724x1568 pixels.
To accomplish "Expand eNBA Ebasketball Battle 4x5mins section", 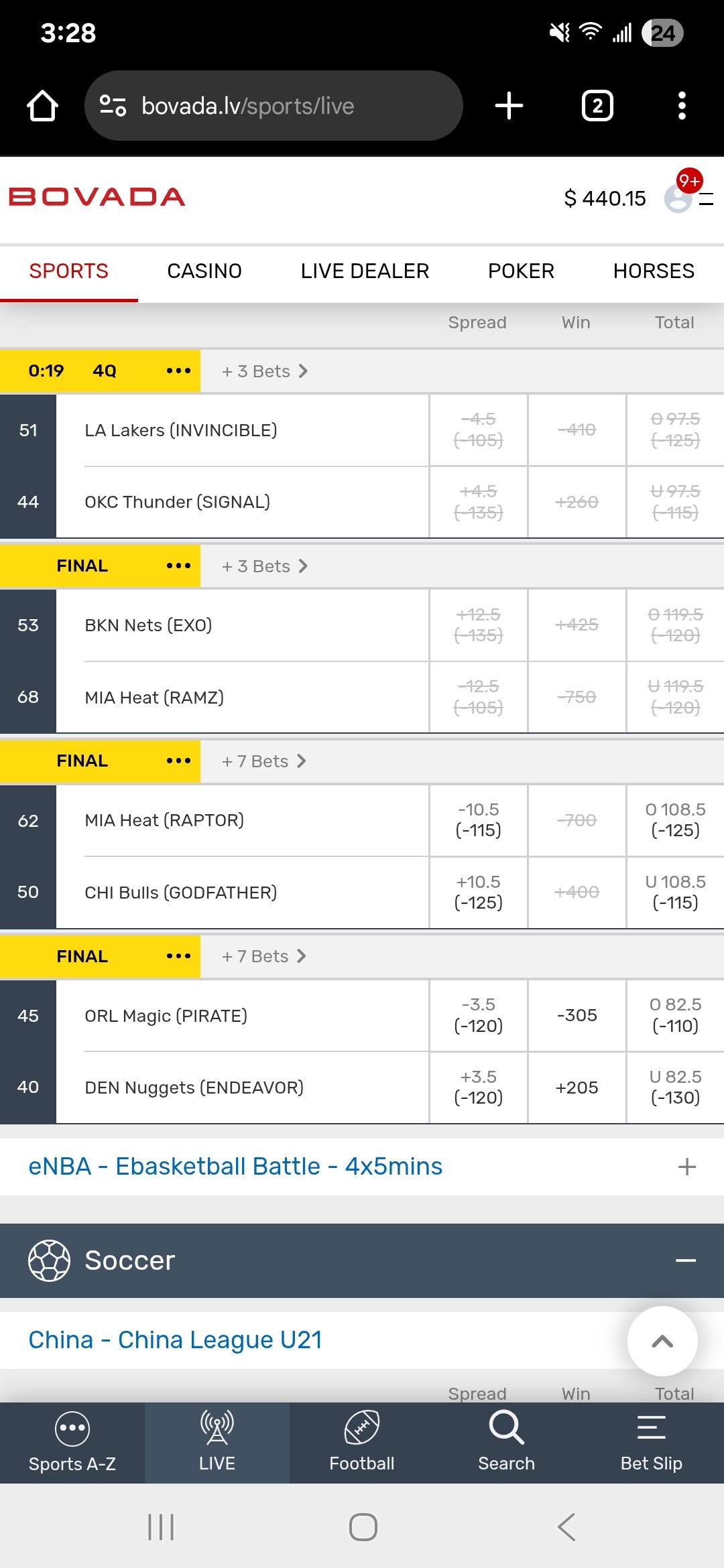I will pos(686,1167).
